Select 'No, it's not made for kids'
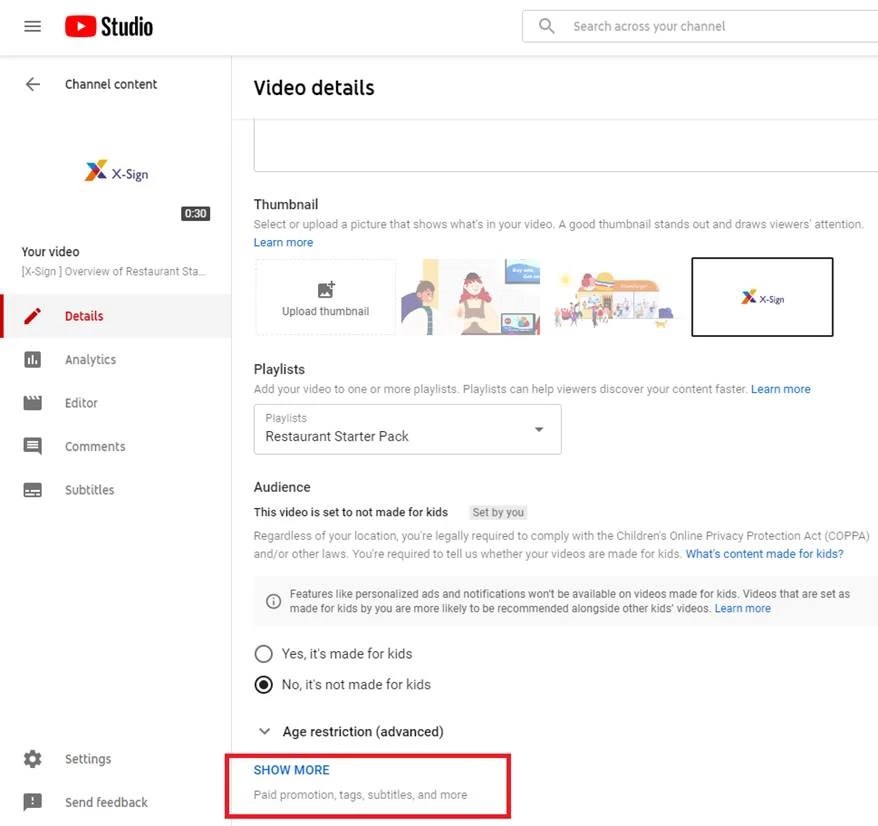The width and height of the screenshot is (878, 826). (263, 684)
